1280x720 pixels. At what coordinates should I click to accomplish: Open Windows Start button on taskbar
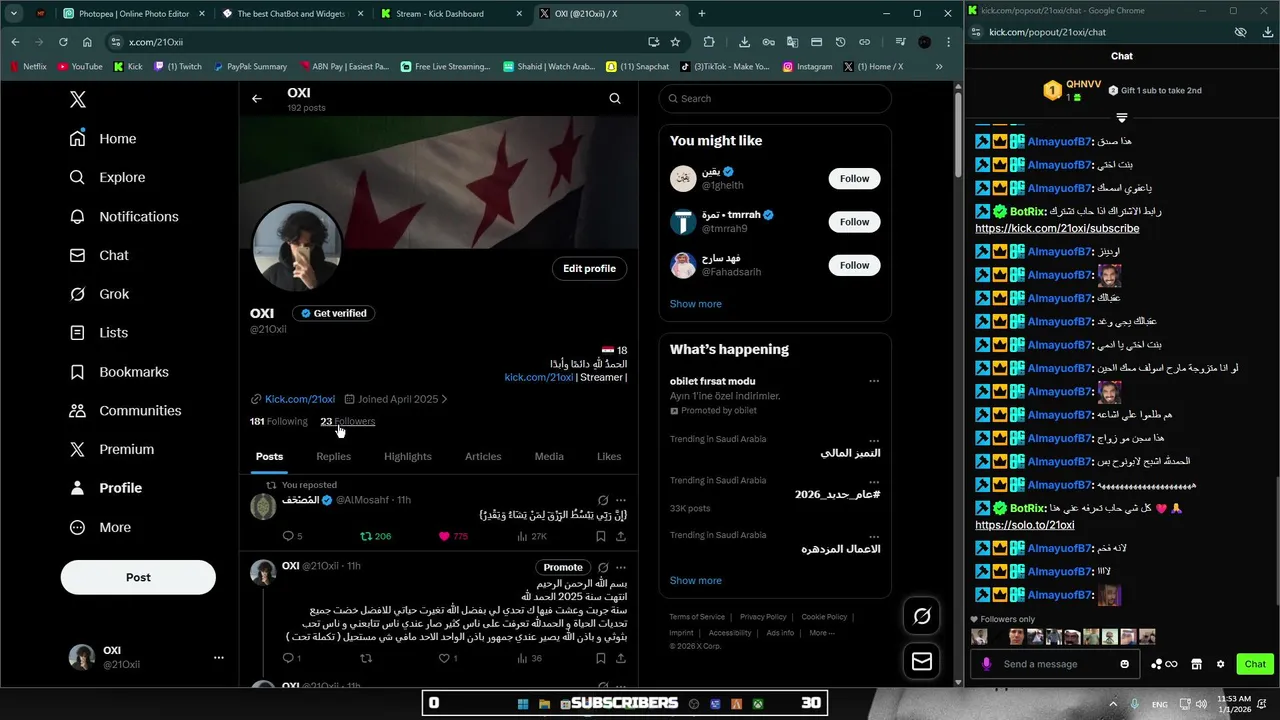523,703
